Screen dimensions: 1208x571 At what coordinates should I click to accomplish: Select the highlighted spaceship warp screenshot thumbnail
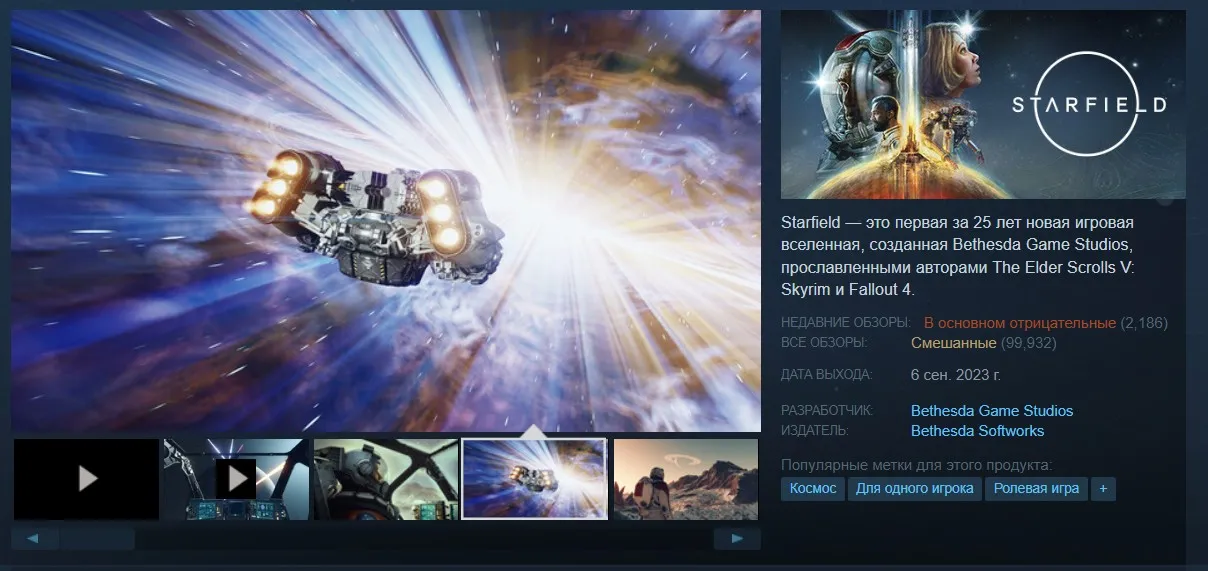(535, 479)
